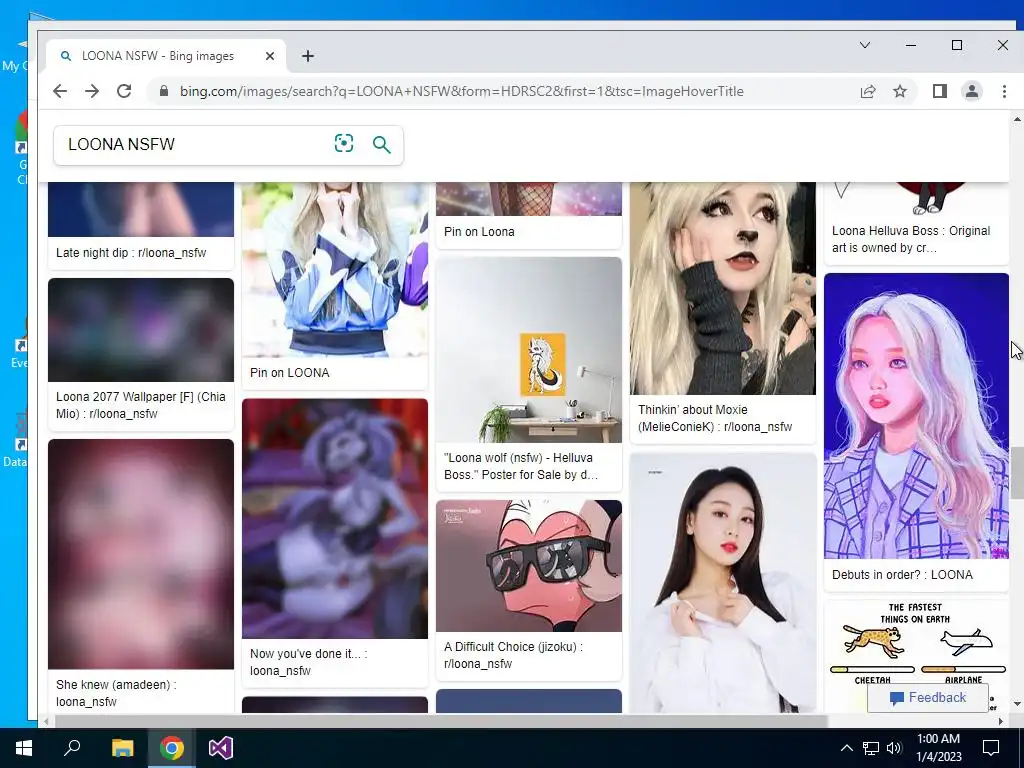This screenshot has width=1024, height=768.
Task: Open the Chrome side panel icon
Action: [x=940, y=91]
